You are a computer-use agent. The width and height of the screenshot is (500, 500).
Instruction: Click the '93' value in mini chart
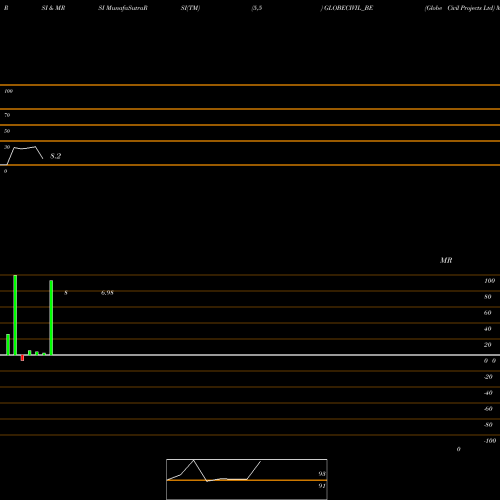[x=322, y=474]
